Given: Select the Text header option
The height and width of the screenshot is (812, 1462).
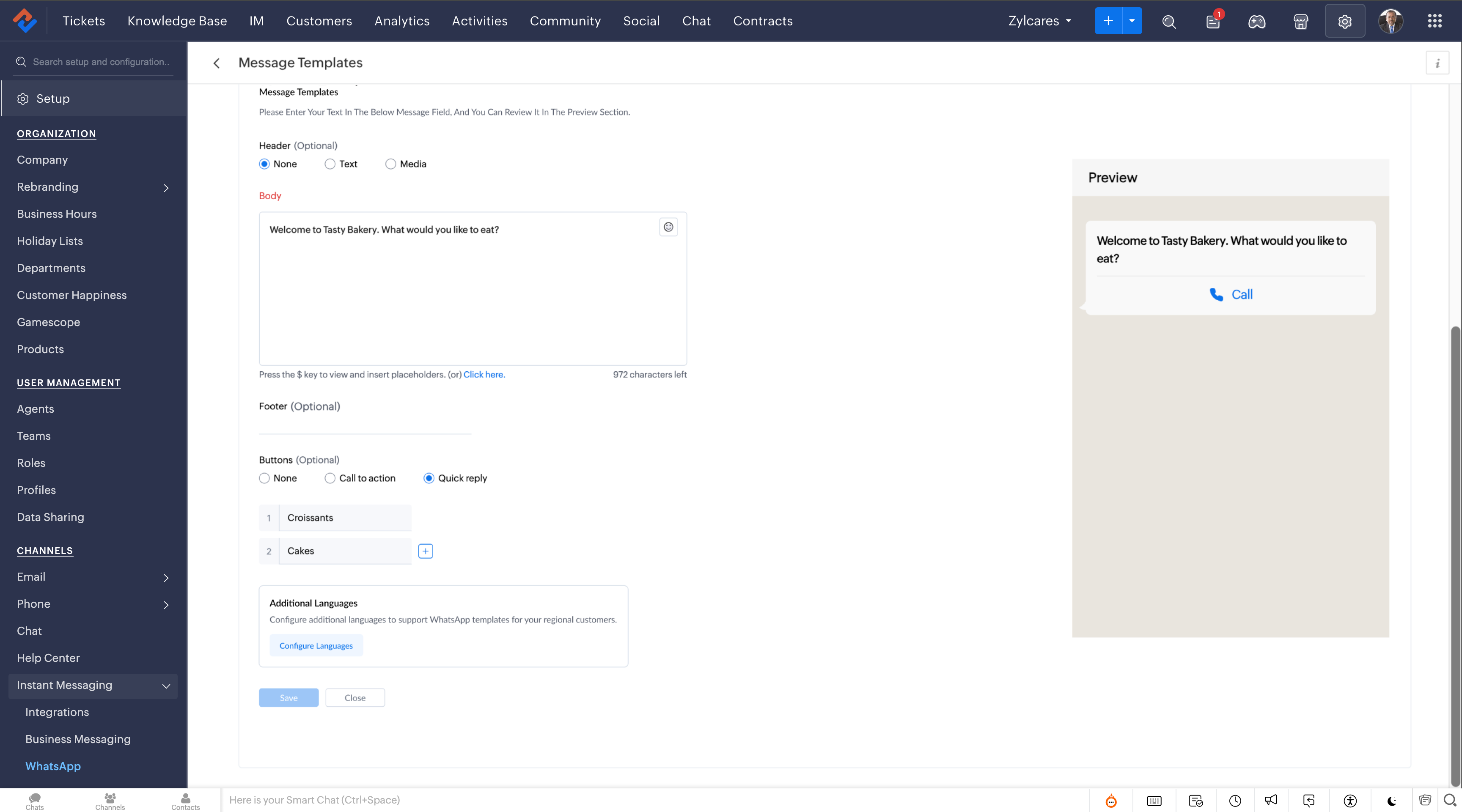Looking at the screenshot, I should [x=330, y=164].
